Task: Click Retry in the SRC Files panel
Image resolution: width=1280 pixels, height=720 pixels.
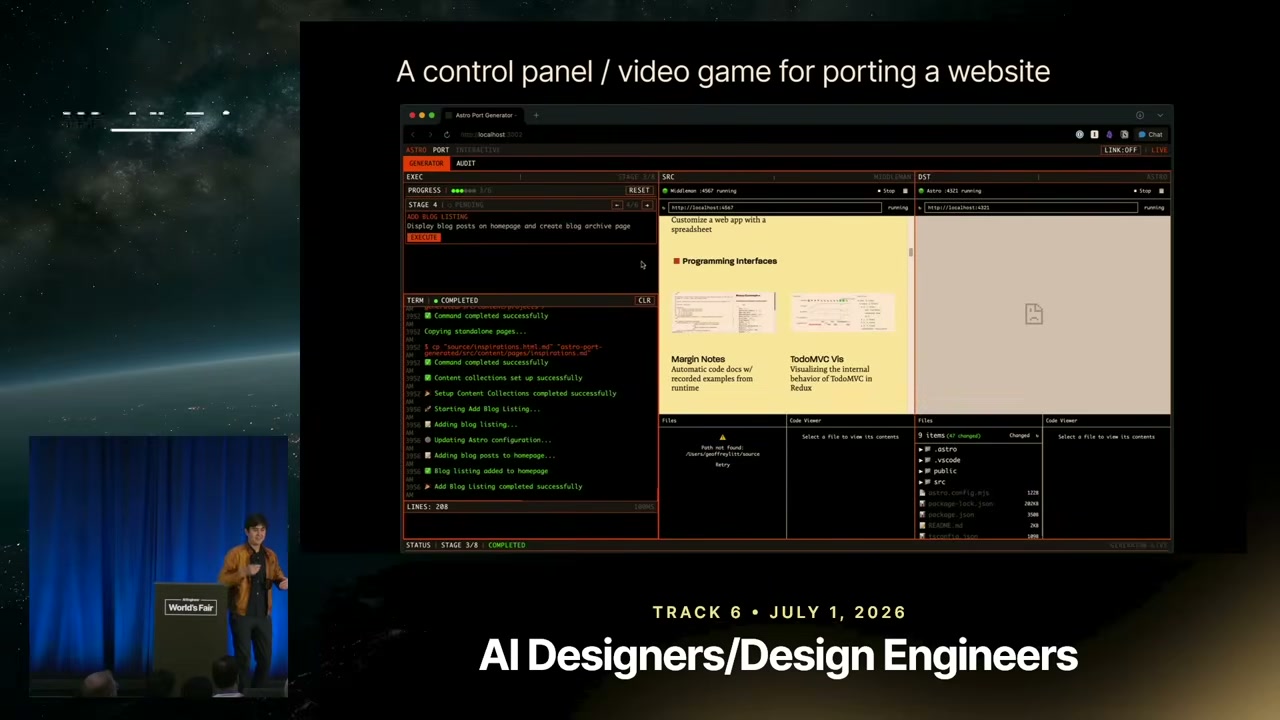Action: [x=722, y=465]
